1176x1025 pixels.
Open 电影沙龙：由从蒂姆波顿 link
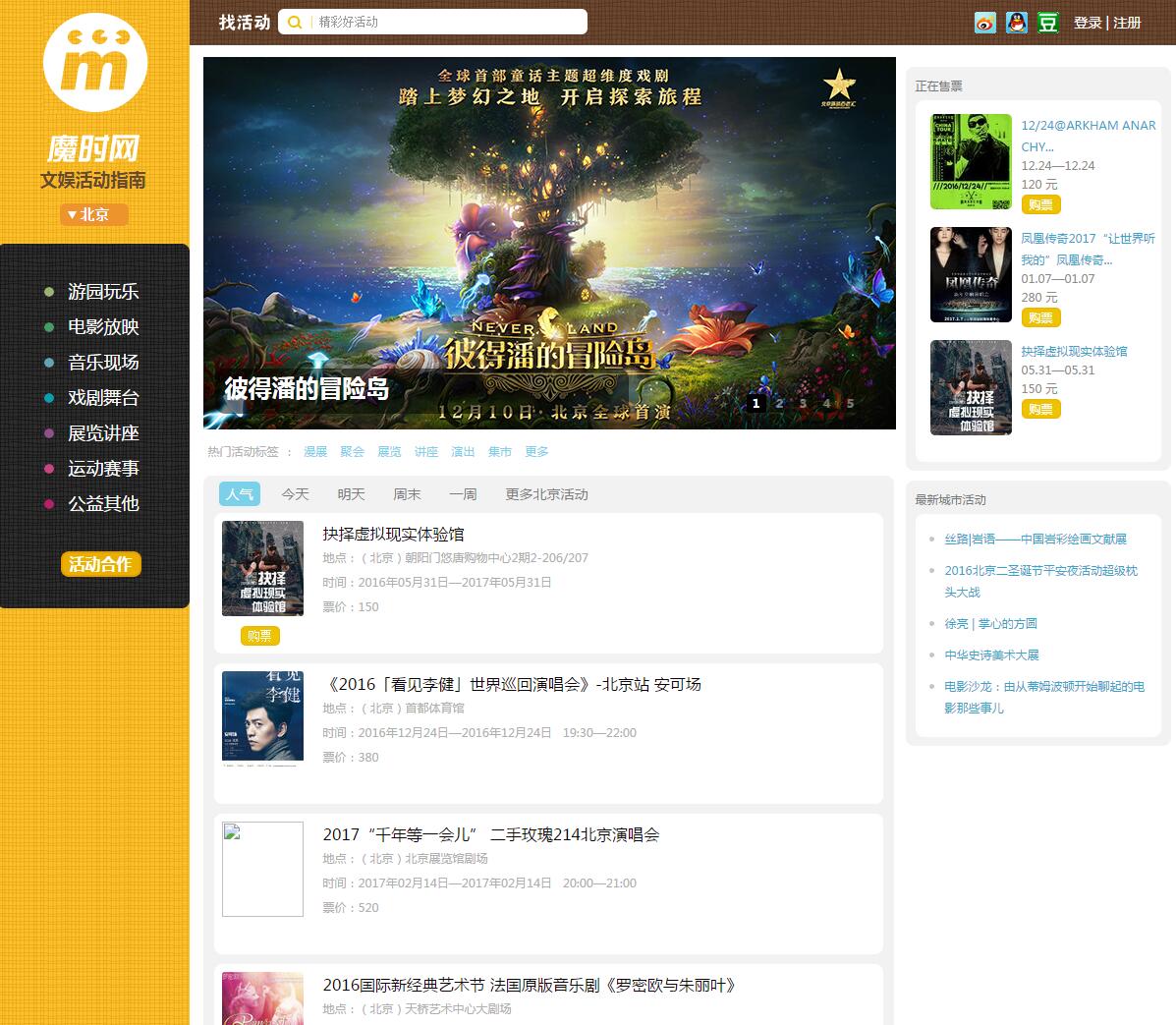point(1044,697)
